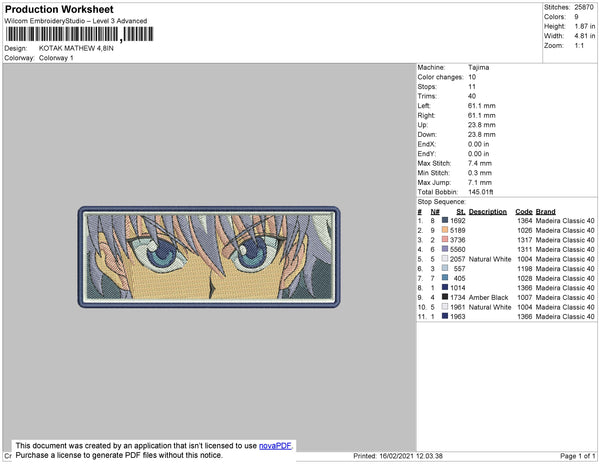Pick orange swatch for stop 2 (5189)
Screen dimensions: 600x464
(x=445, y=230)
